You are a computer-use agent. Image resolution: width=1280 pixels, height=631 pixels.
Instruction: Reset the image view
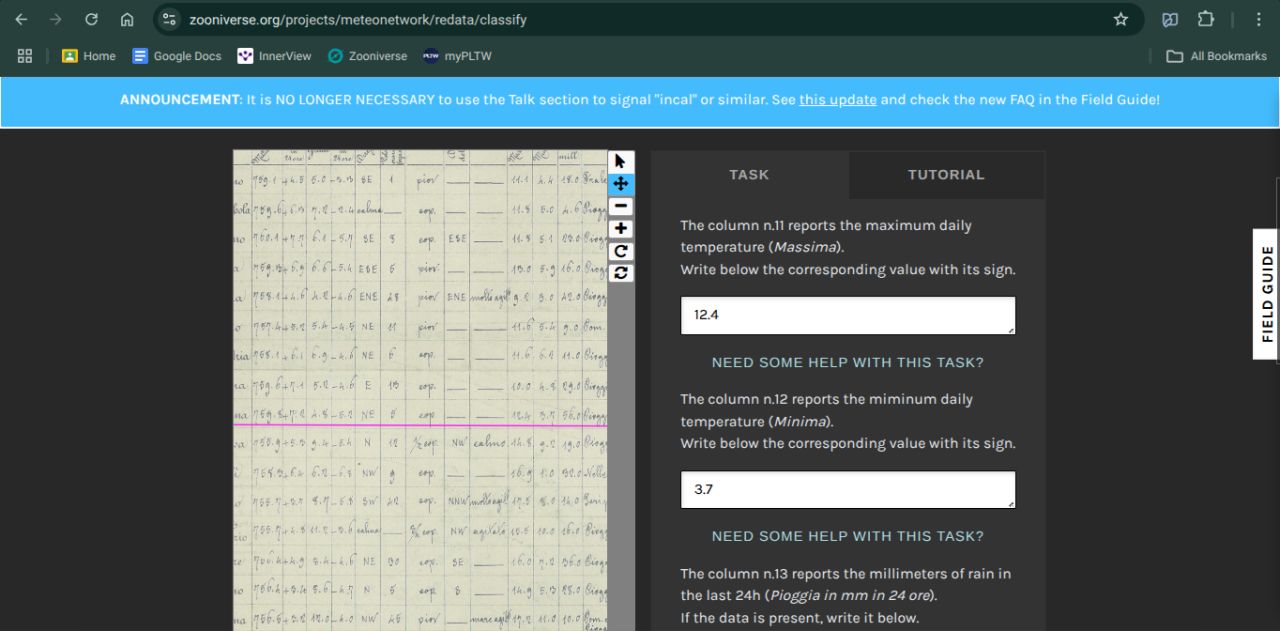(x=621, y=273)
